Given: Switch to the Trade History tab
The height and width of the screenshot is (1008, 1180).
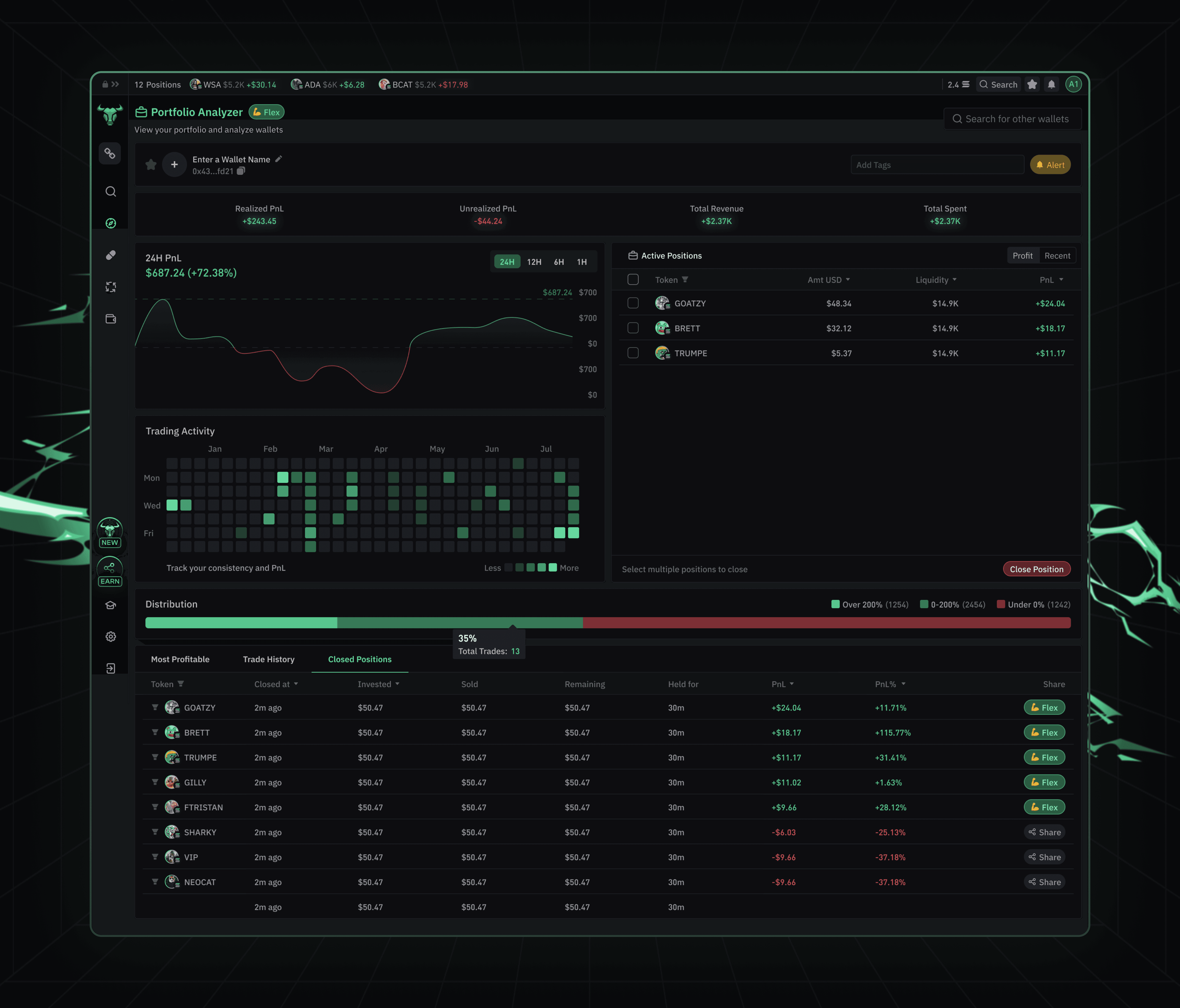Looking at the screenshot, I should [268, 659].
